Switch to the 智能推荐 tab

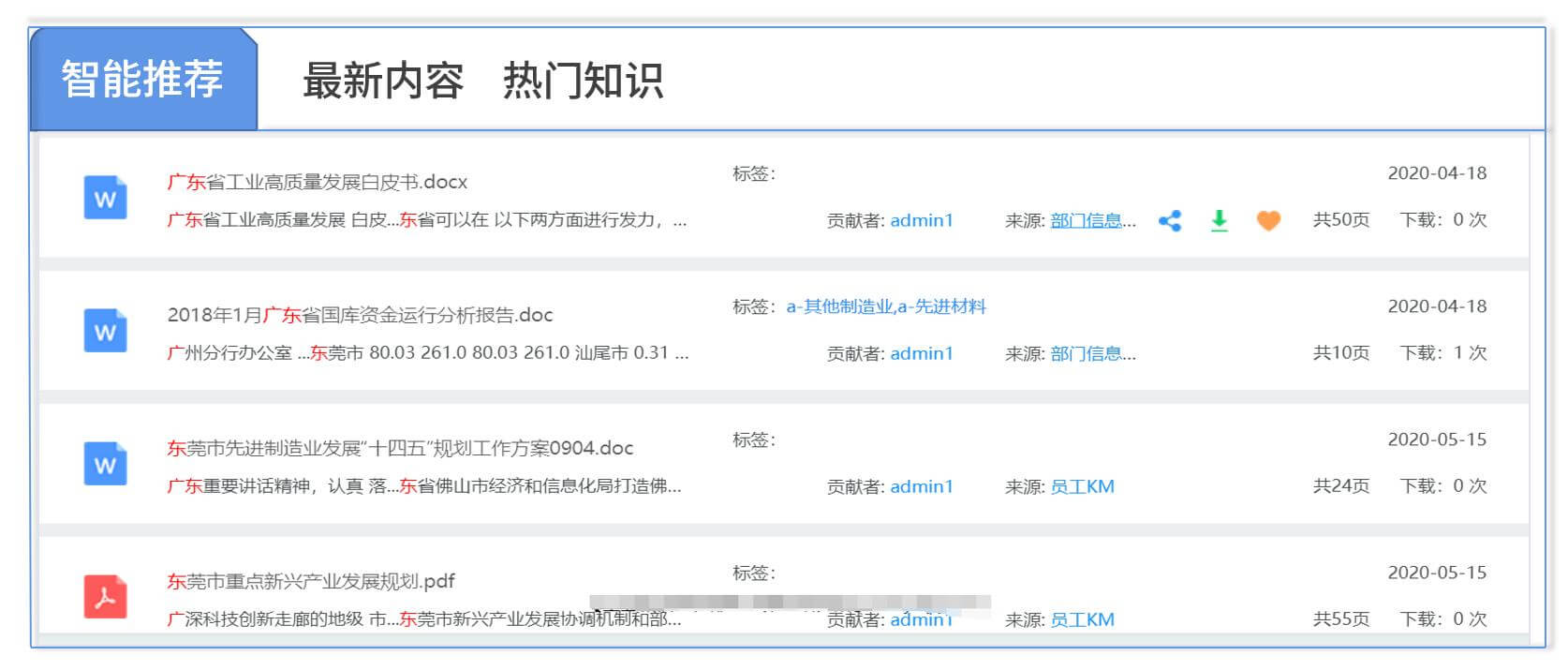[142, 79]
